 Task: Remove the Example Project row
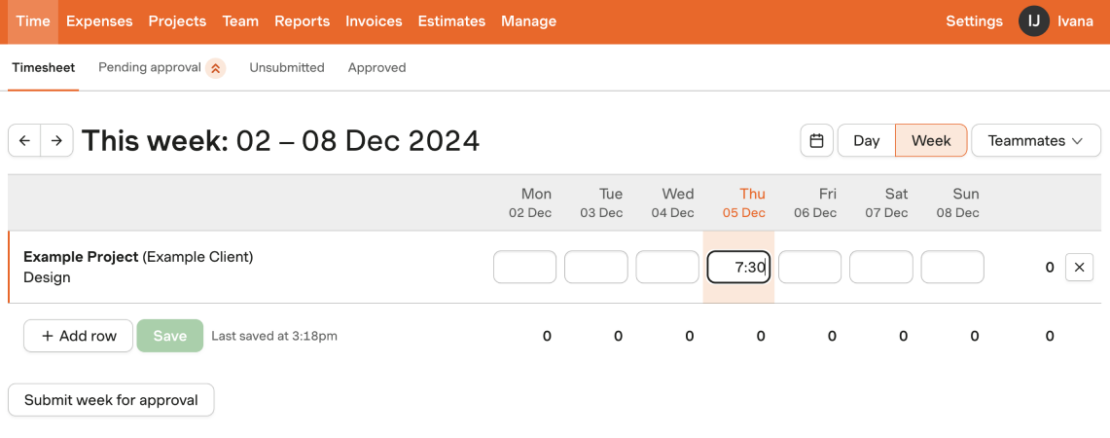coord(1079,267)
